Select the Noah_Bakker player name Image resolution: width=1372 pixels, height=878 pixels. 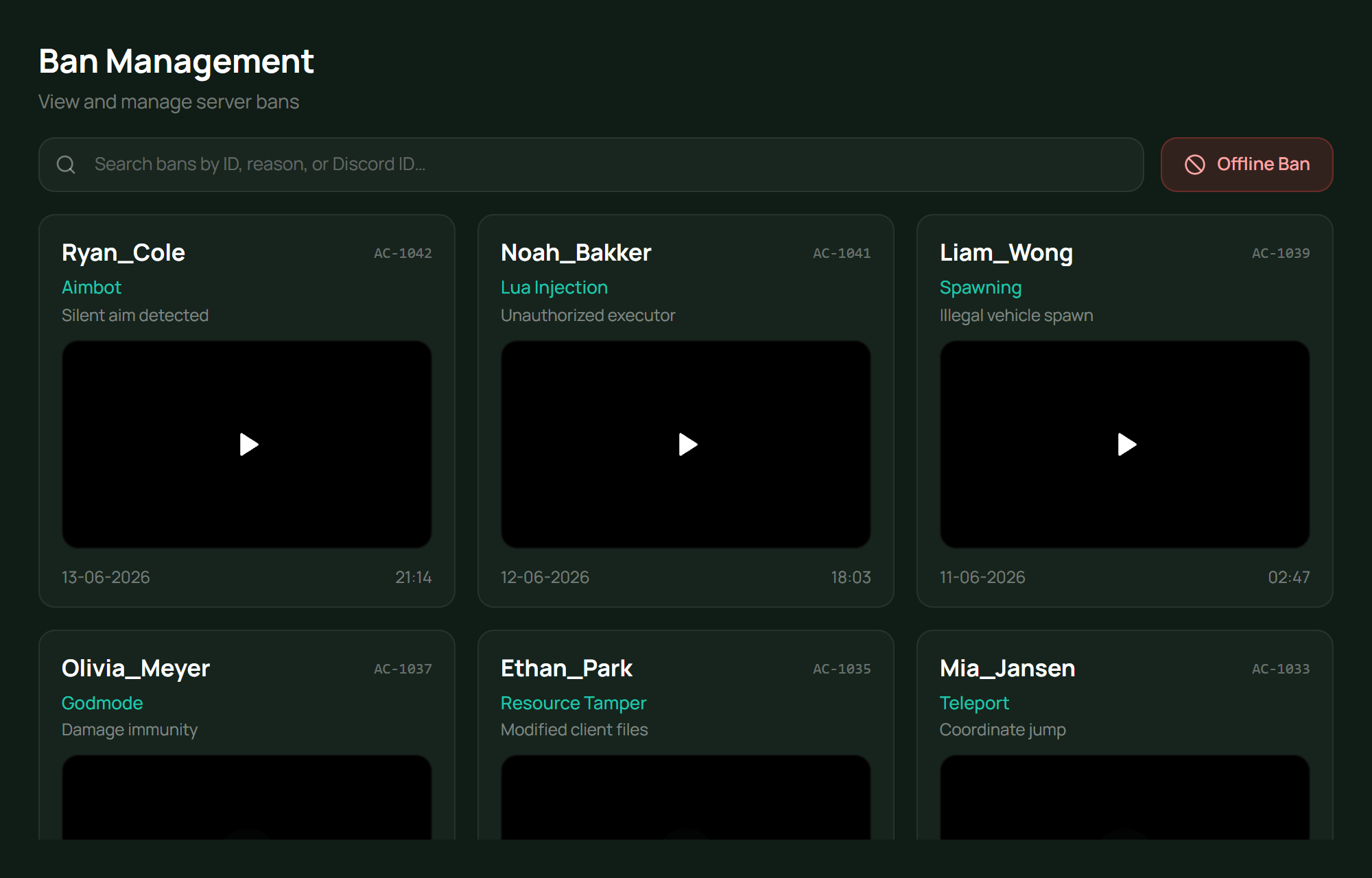[x=576, y=253]
